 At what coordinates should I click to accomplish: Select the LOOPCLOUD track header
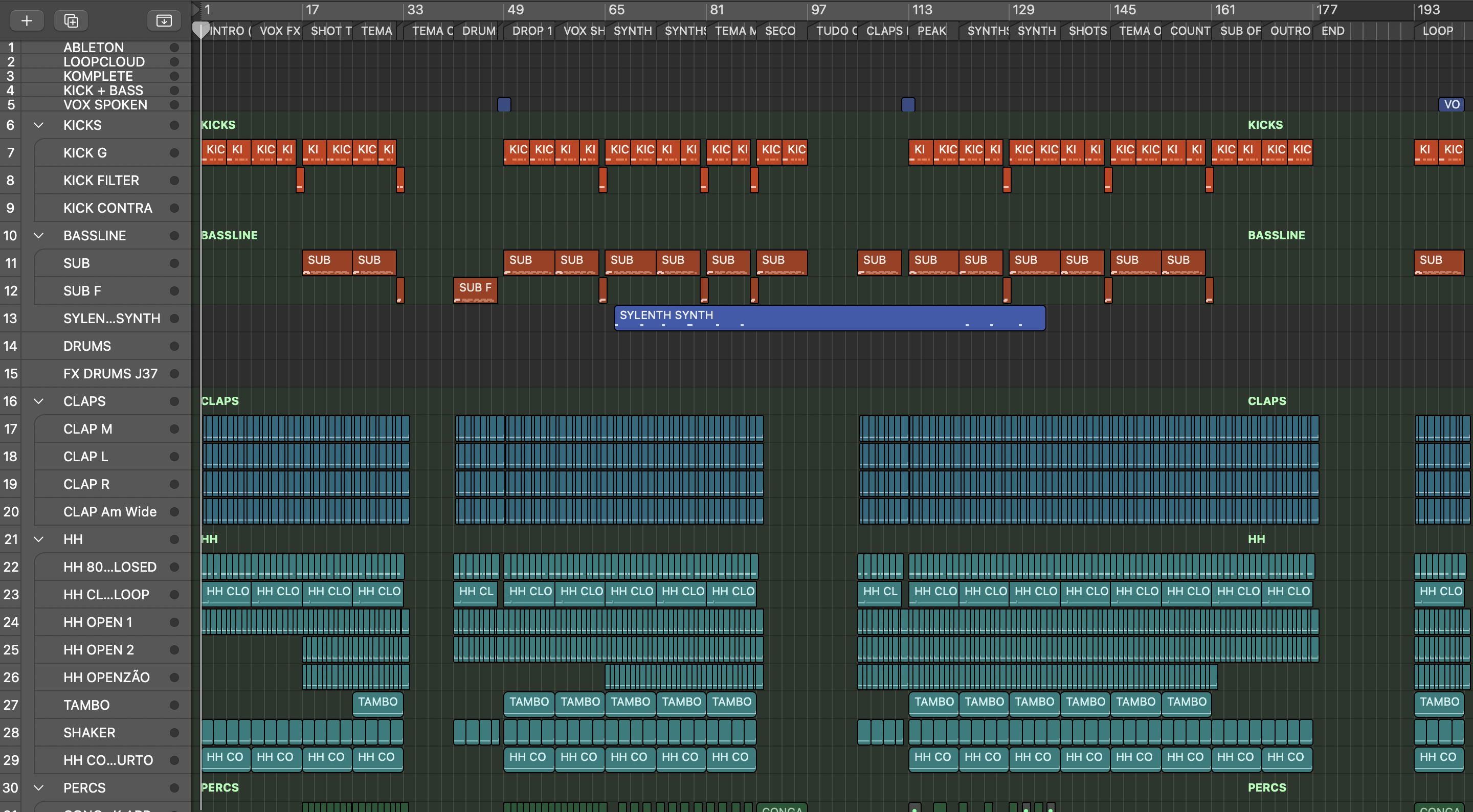coord(103,62)
